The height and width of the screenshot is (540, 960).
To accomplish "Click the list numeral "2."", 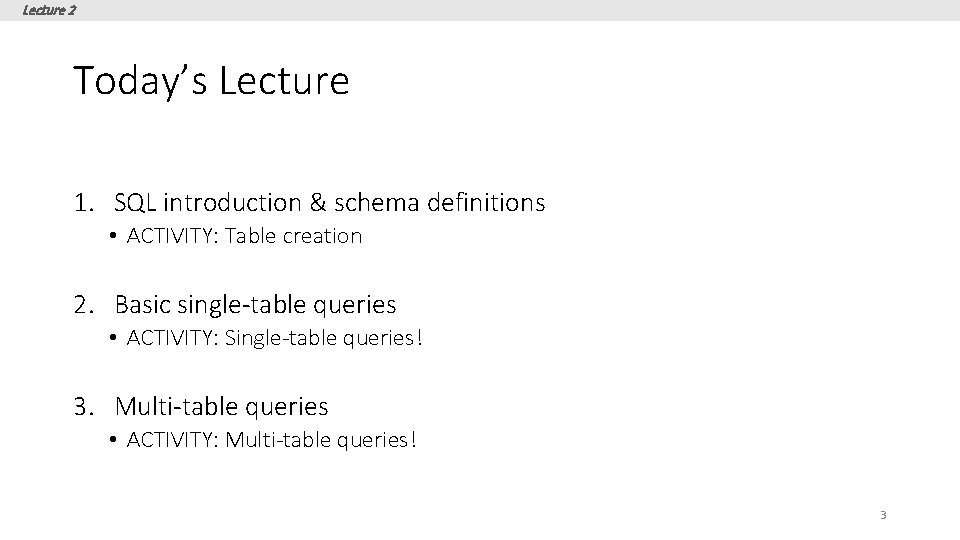I will [x=84, y=304].
